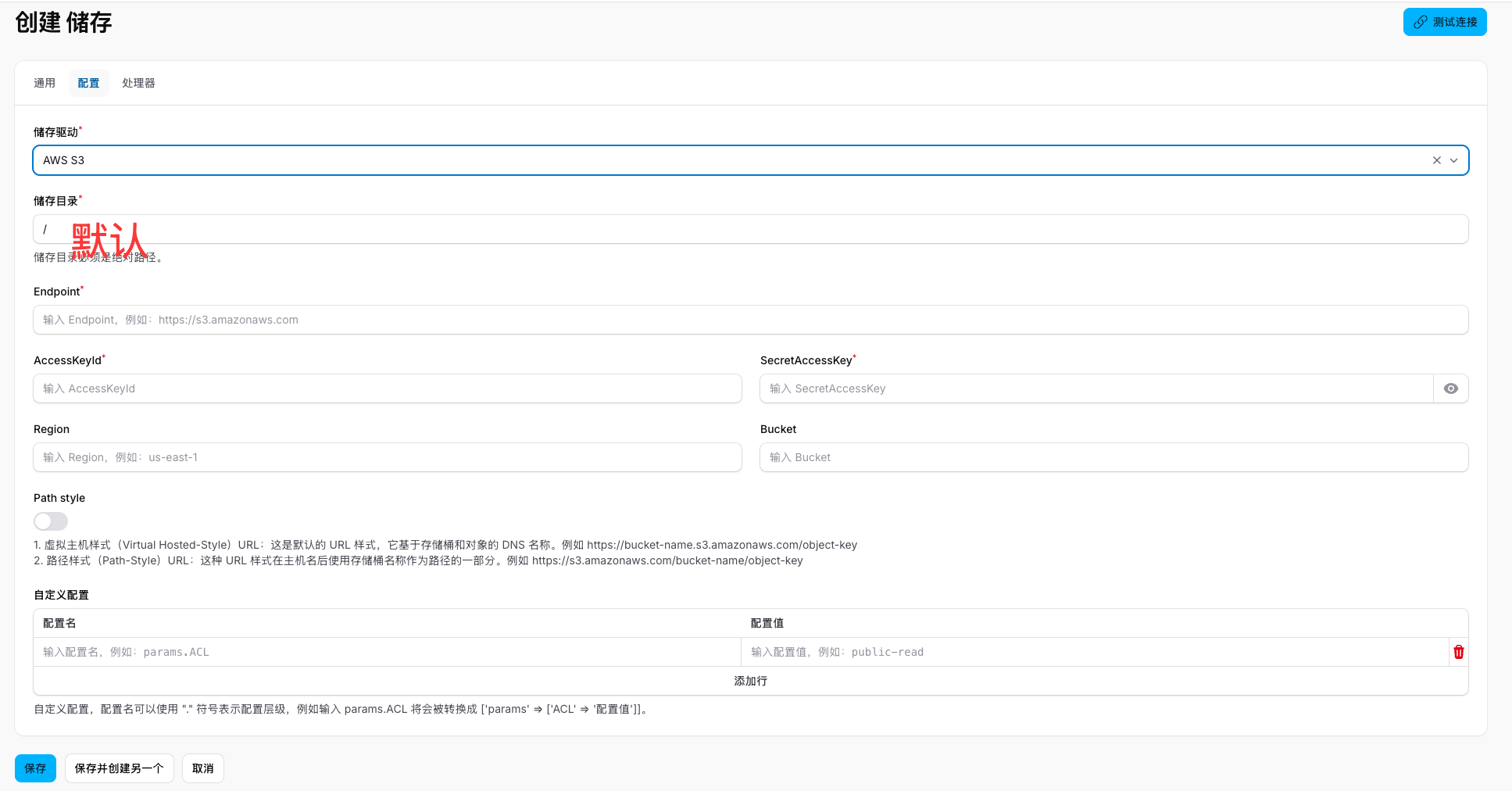Enable the Path style switch
Viewport: 1512px width, 791px height.
pyautogui.click(x=50, y=521)
